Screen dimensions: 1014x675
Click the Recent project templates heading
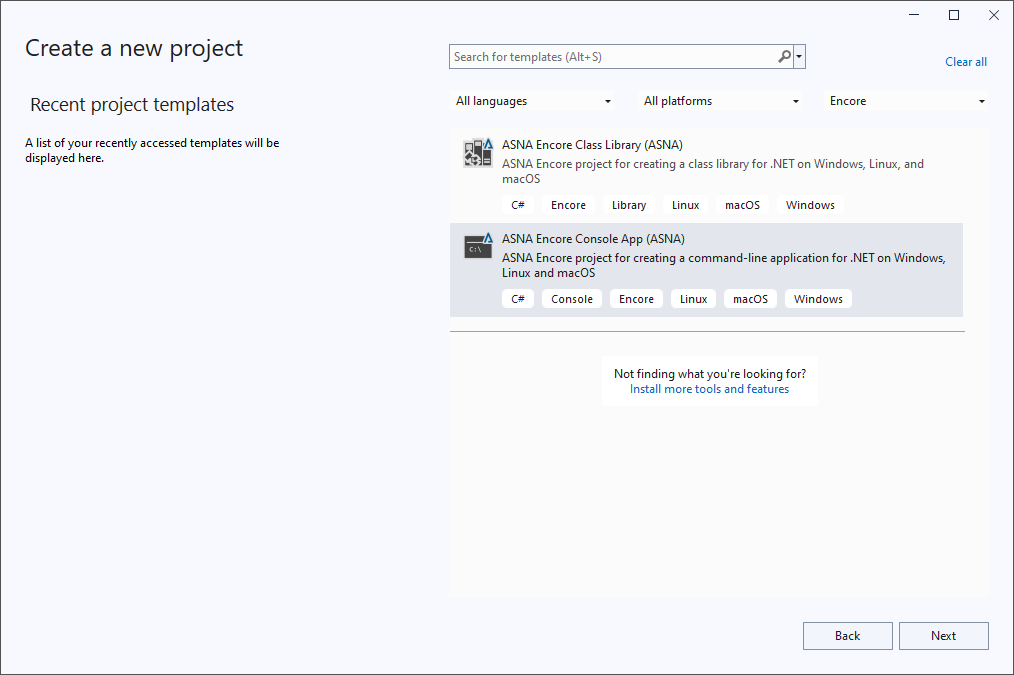tap(132, 105)
